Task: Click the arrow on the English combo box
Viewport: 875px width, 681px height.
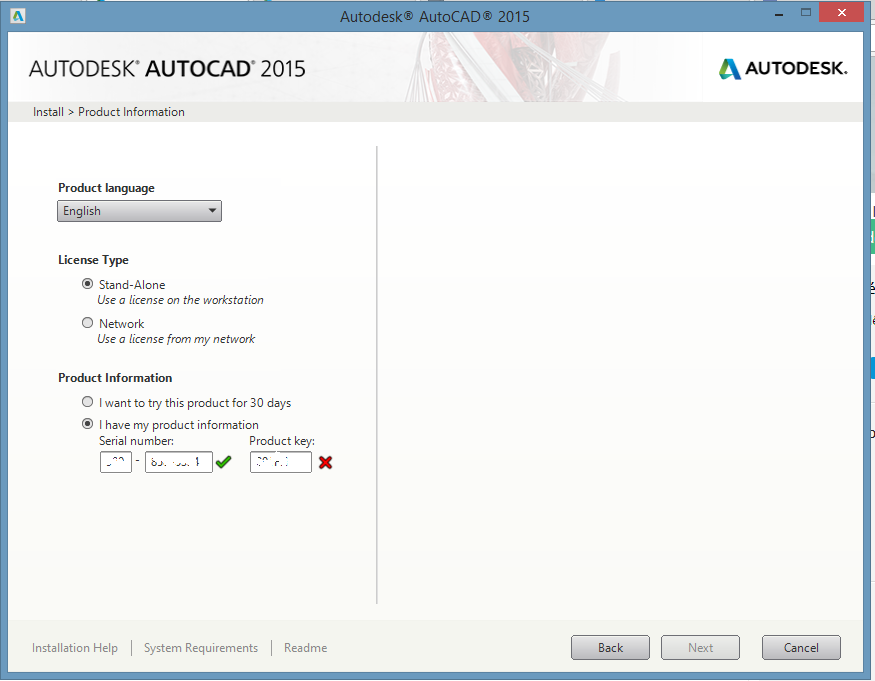Action: coord(212,211)
